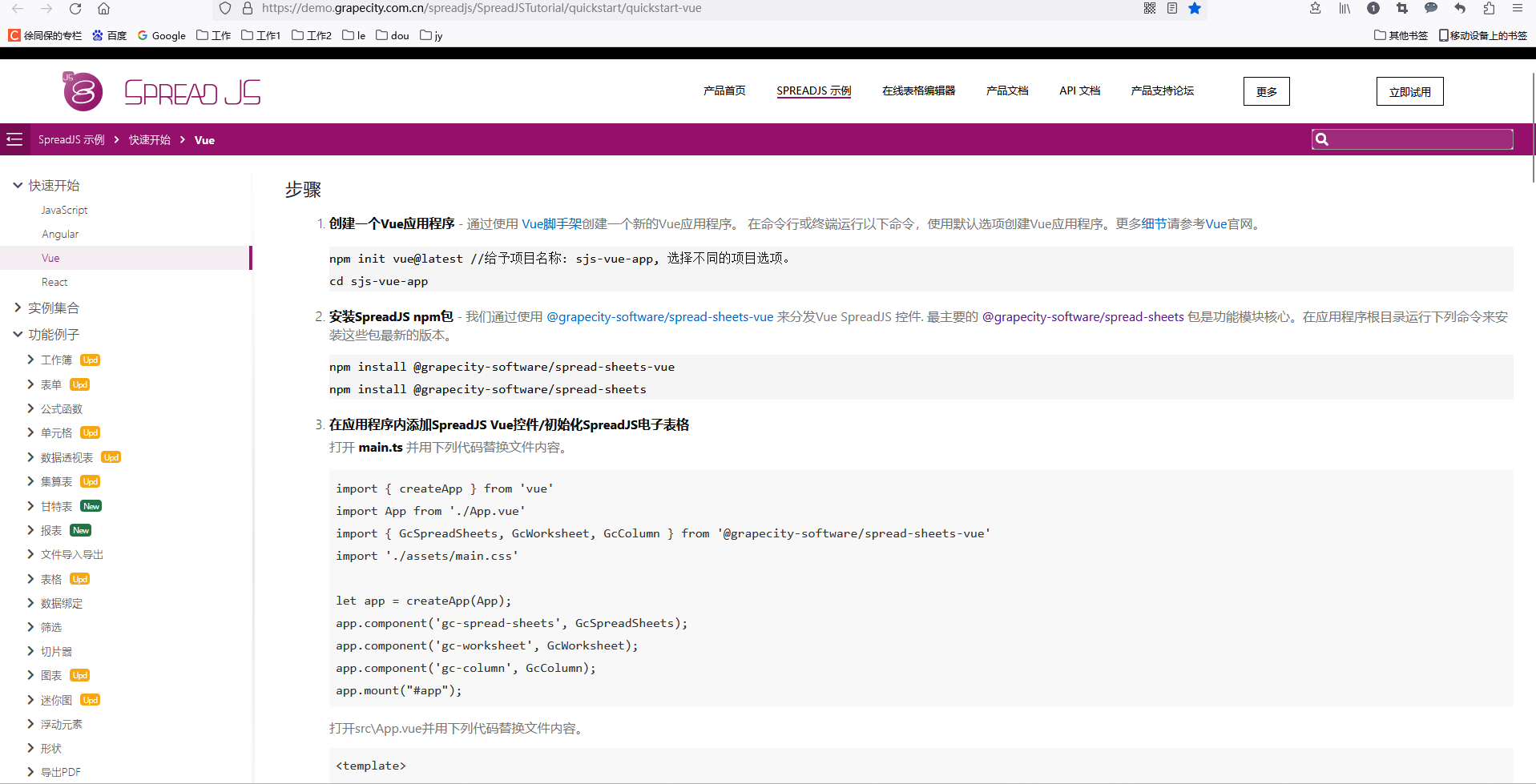Open the dou bookmark folder
Viewport: 1536px width, 784px height.
[393, 35]
